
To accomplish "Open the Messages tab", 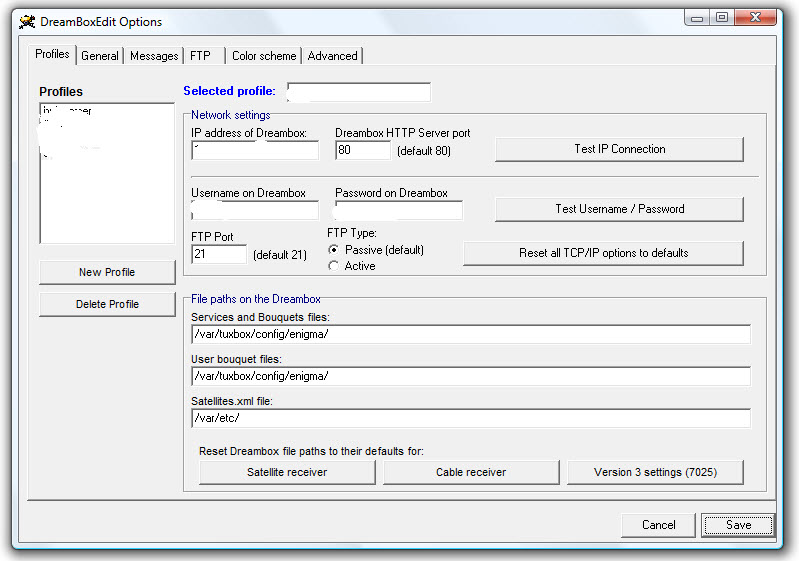I will click(x=154, y=56).
